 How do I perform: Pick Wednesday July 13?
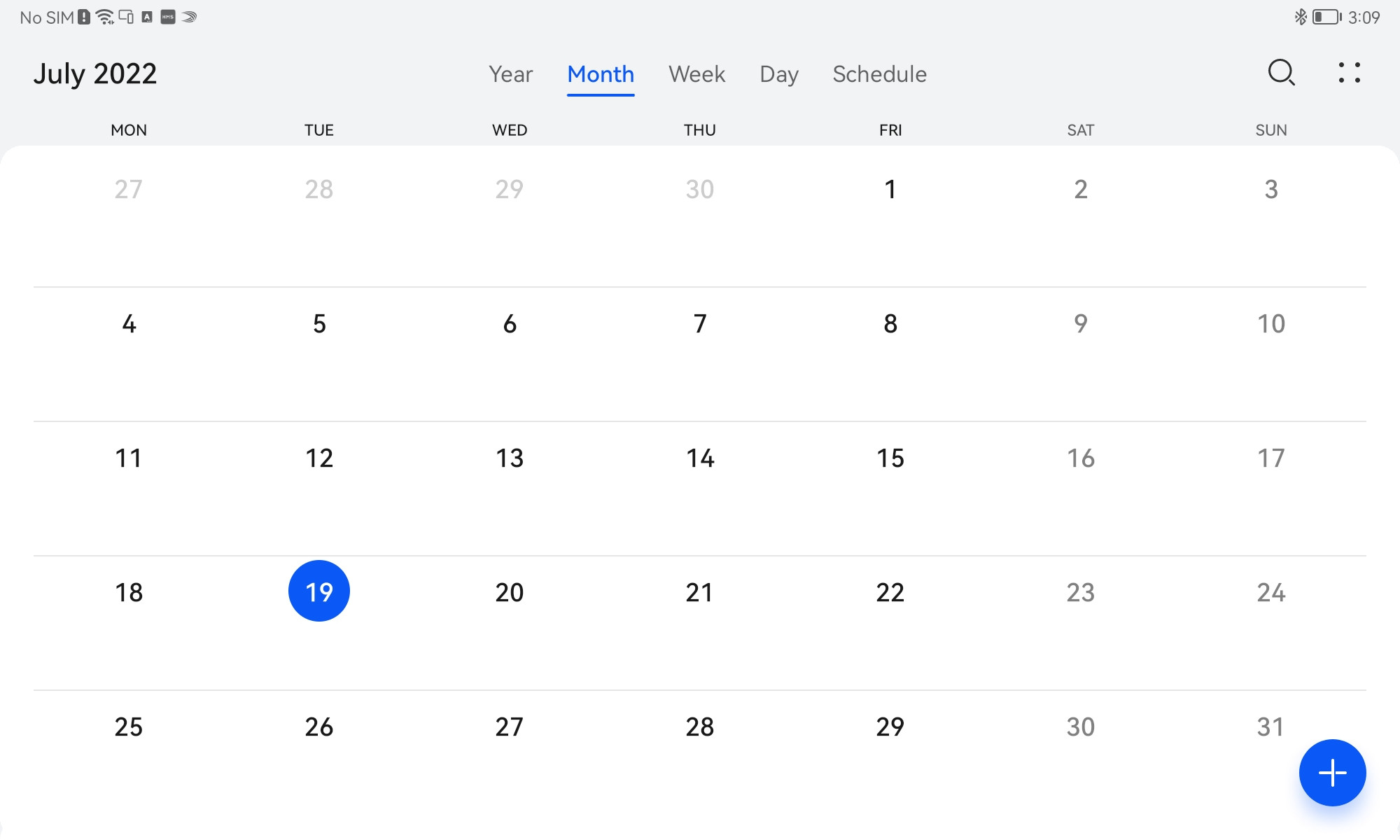[x=510, y=458]
